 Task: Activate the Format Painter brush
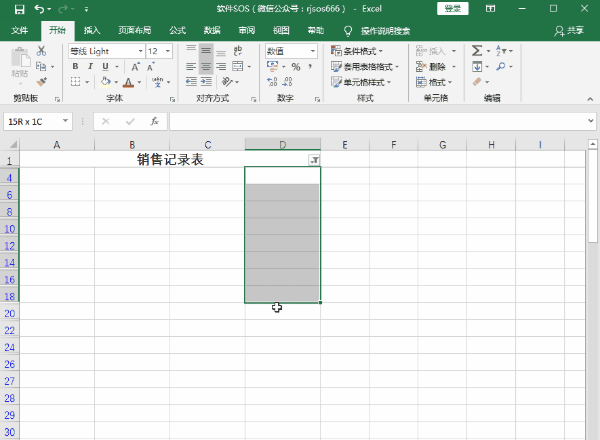click(41, 81)
